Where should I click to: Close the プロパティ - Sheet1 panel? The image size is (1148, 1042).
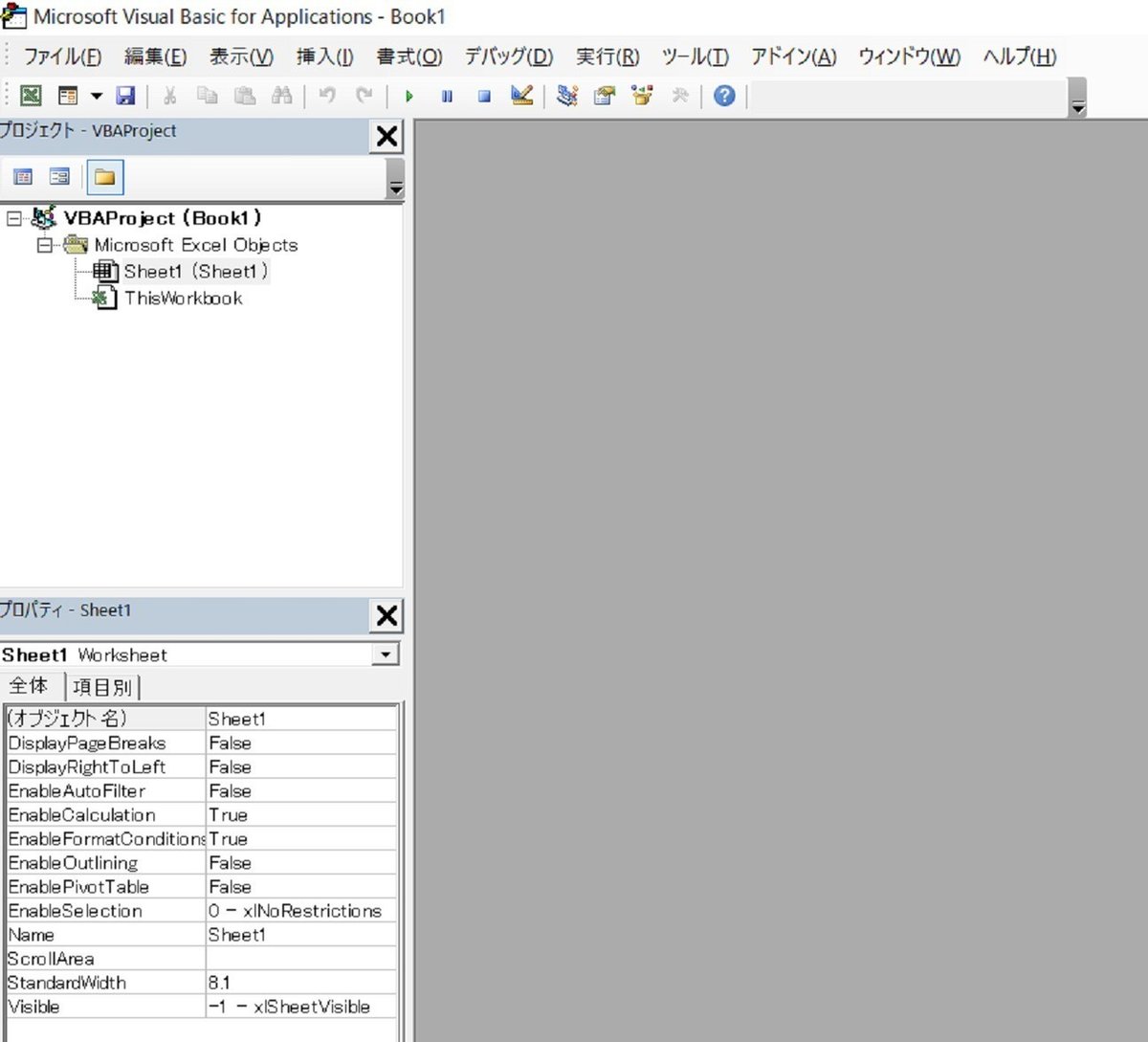pos(386,615)
